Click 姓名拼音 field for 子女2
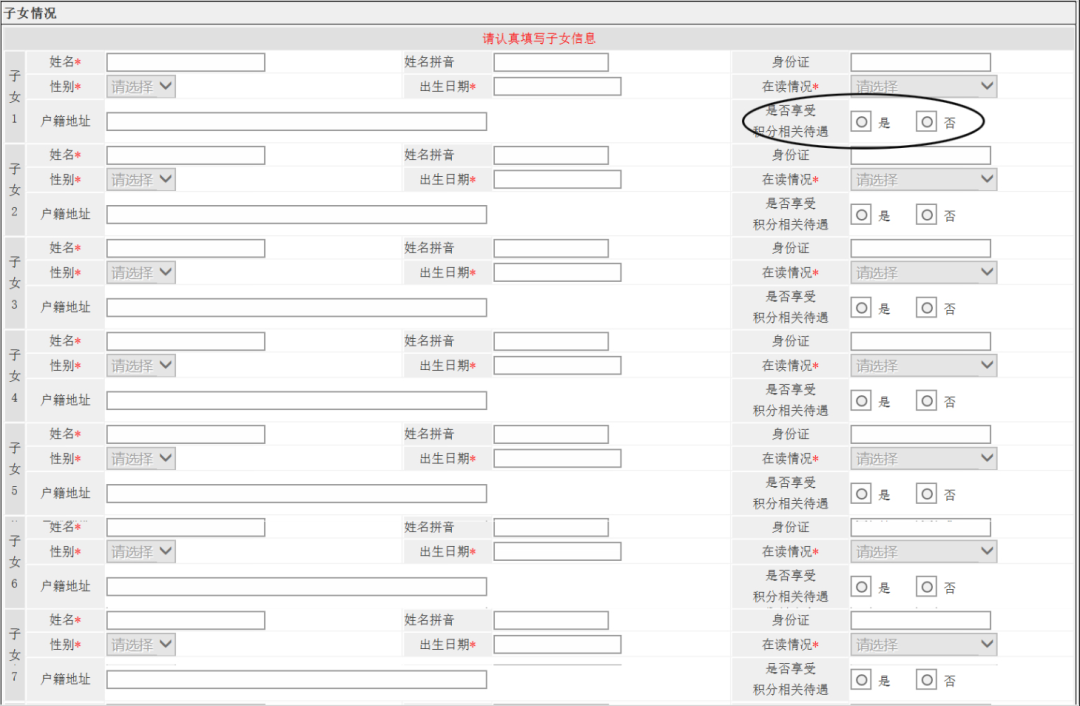Screen dimensions: 1080x706 point(550,155)
